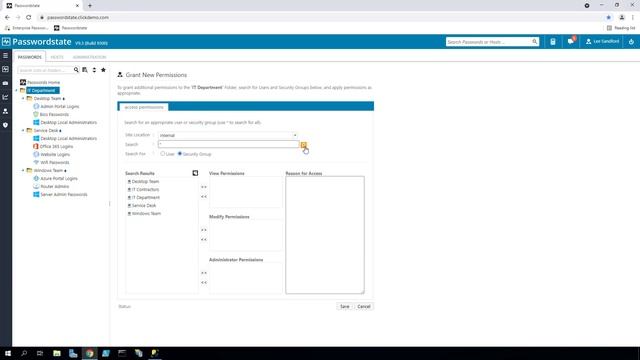The image size is (640, 360).
Task: Switch to the Hosts tab
Action: [x=57, y=57]
